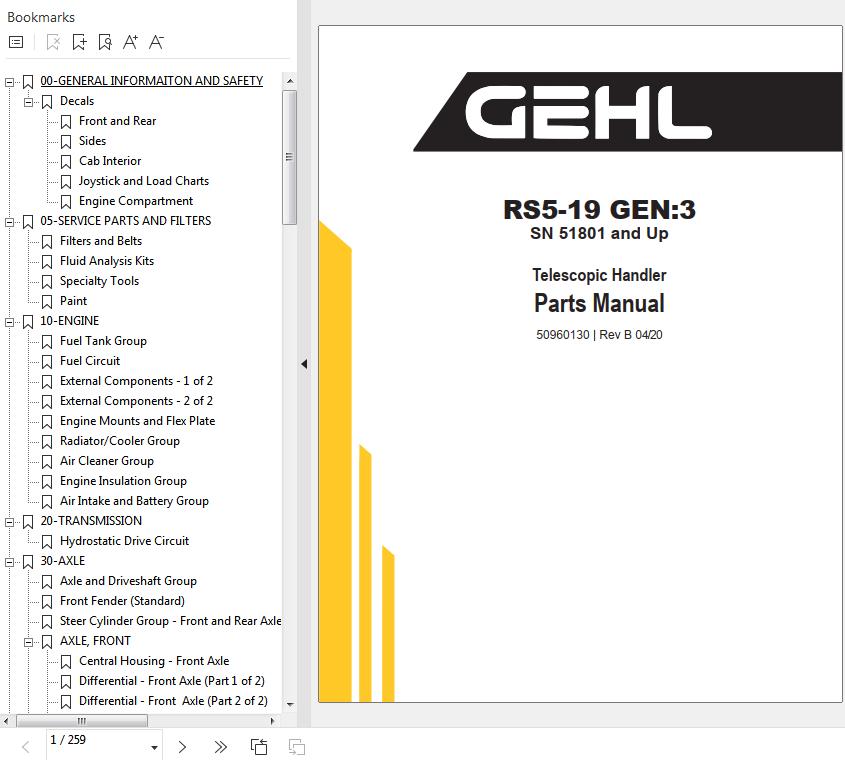Add a new bookmark with plus icon
This screenshot has height=760, width=845.
coord(79,42)
